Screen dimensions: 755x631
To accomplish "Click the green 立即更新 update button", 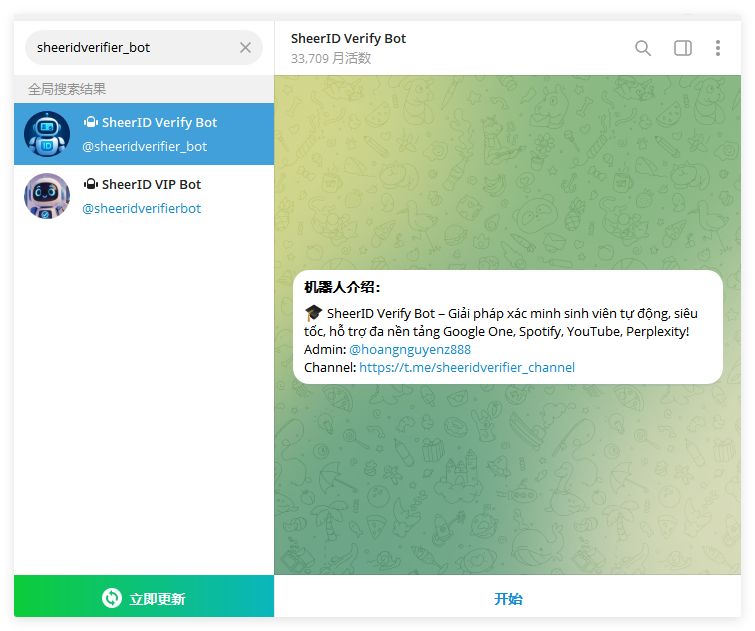I will tap(144, 596).
